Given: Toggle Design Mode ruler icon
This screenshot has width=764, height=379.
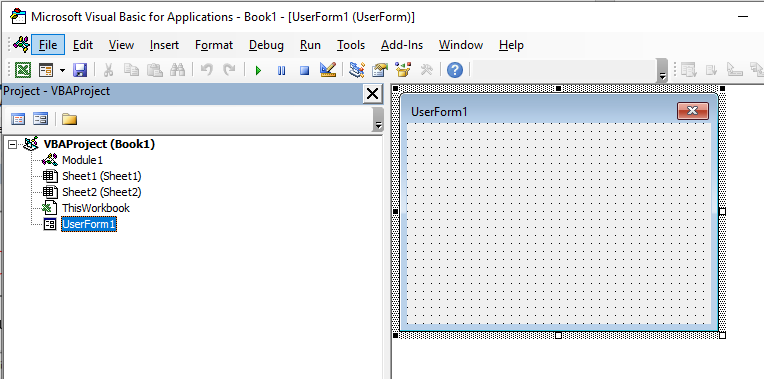Looking at the screenshot, I should click(x=328, y=70).
